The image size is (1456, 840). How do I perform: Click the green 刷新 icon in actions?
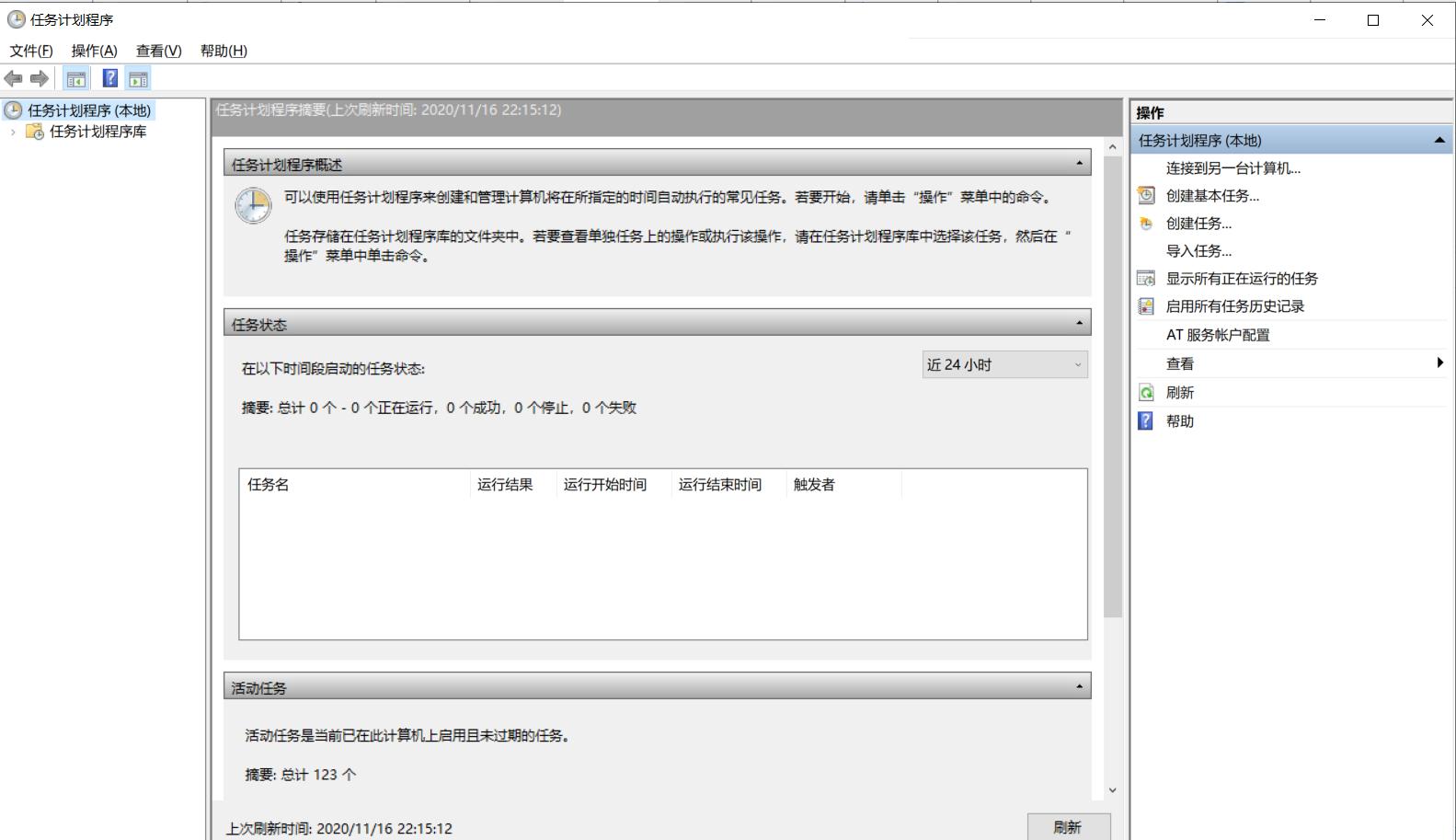tap(1146, 393)
